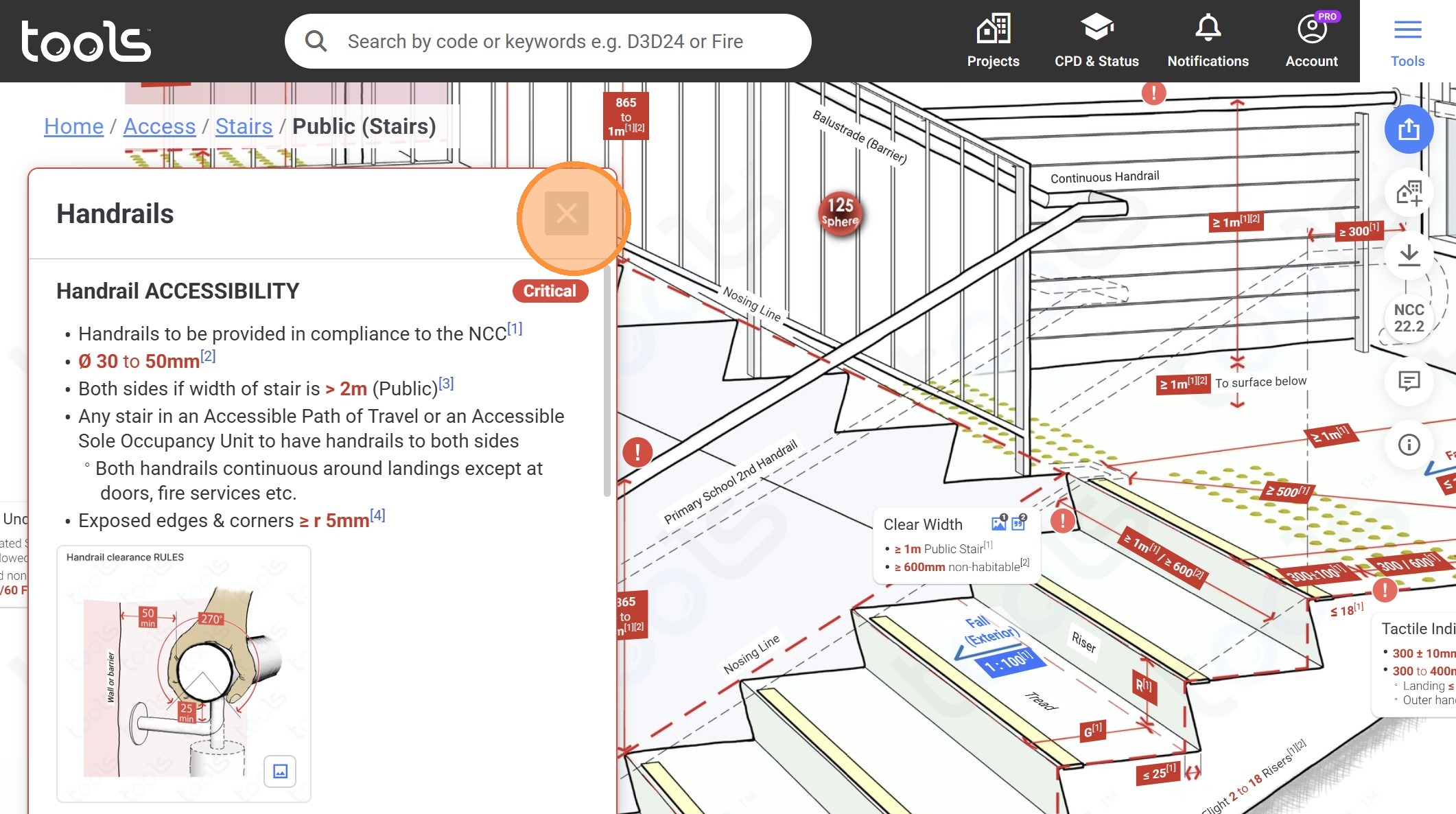Click the add to project icon
Screen dimensions: 1456x814
pos(1409,193)
